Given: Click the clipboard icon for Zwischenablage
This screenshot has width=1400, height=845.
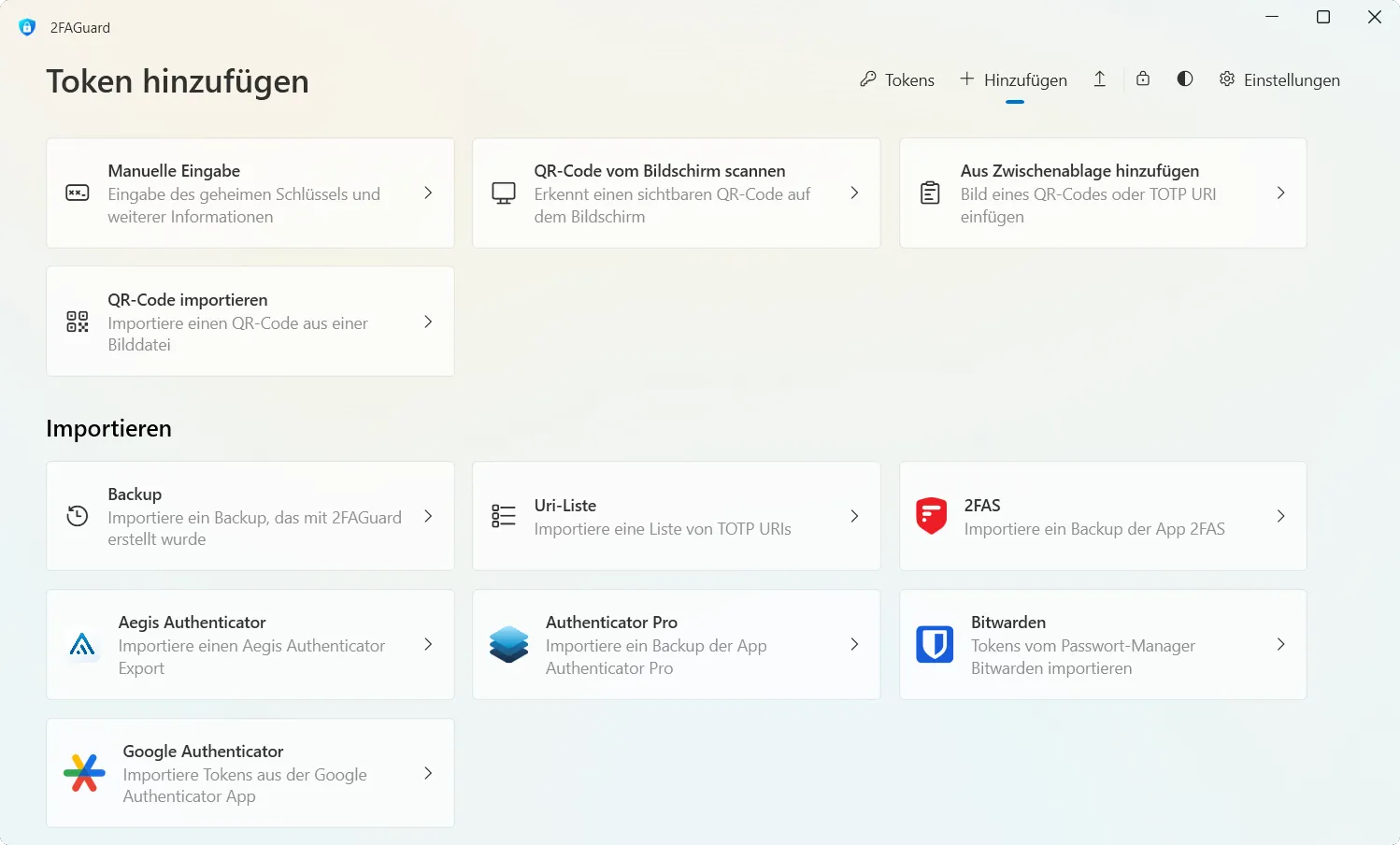Looking at the screenshot, I should click(x=930, y=193).
